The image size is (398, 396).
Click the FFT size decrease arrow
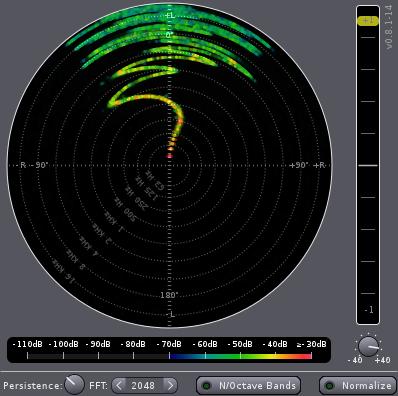point(118,386)
